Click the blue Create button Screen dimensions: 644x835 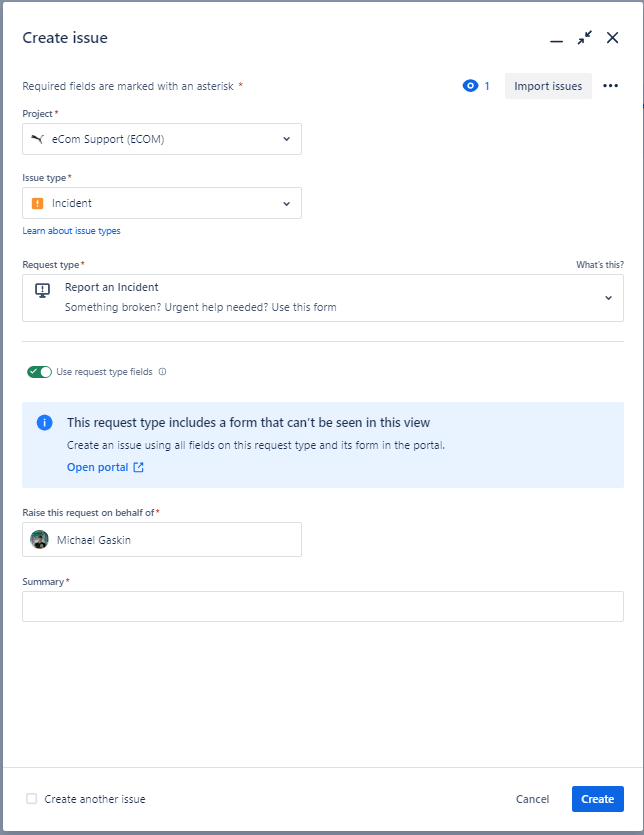tap(598, 799)
